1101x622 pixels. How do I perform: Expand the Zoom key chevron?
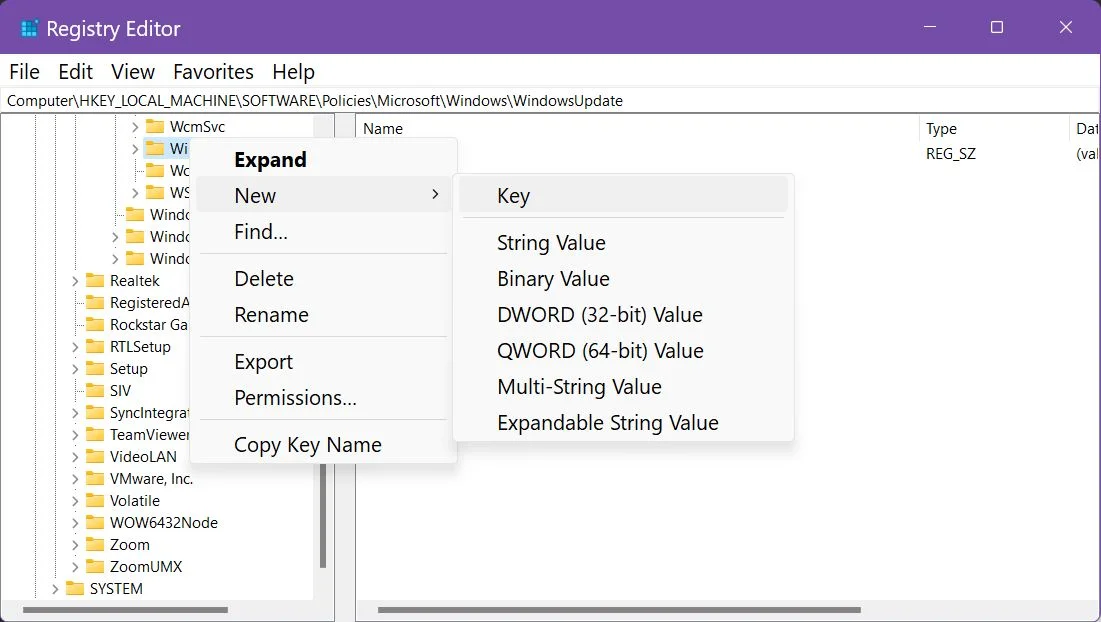coord(75,545)
